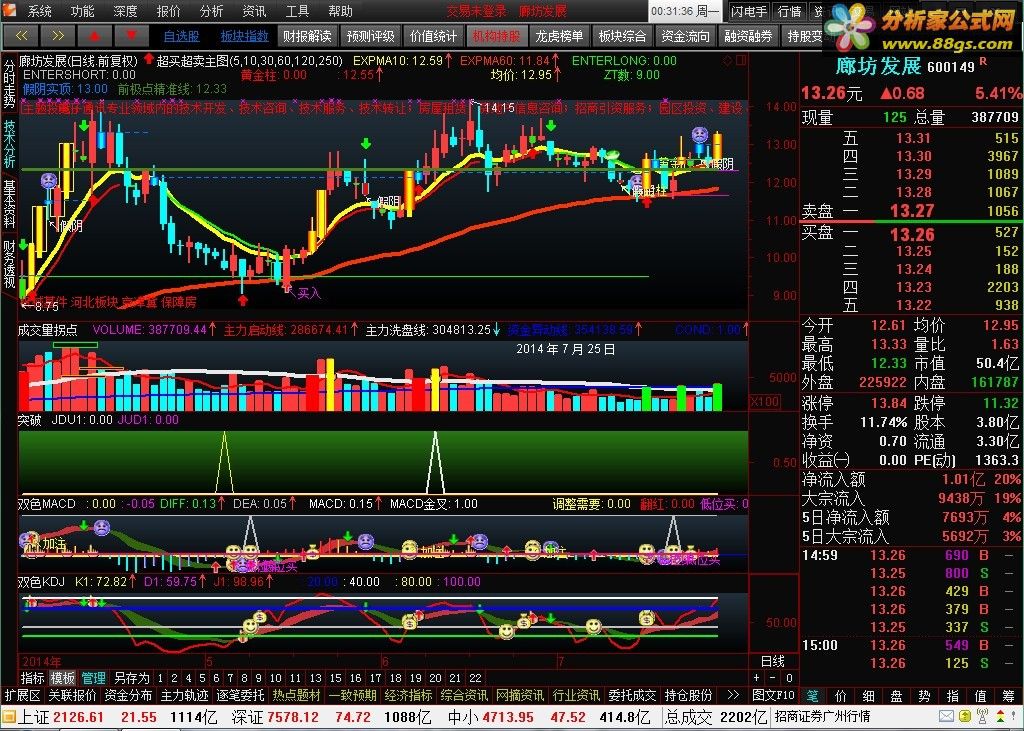1024x731 pixels.
Task: Click the 龙虎榜单 toolbar button
Action: (x=559, y=37)
